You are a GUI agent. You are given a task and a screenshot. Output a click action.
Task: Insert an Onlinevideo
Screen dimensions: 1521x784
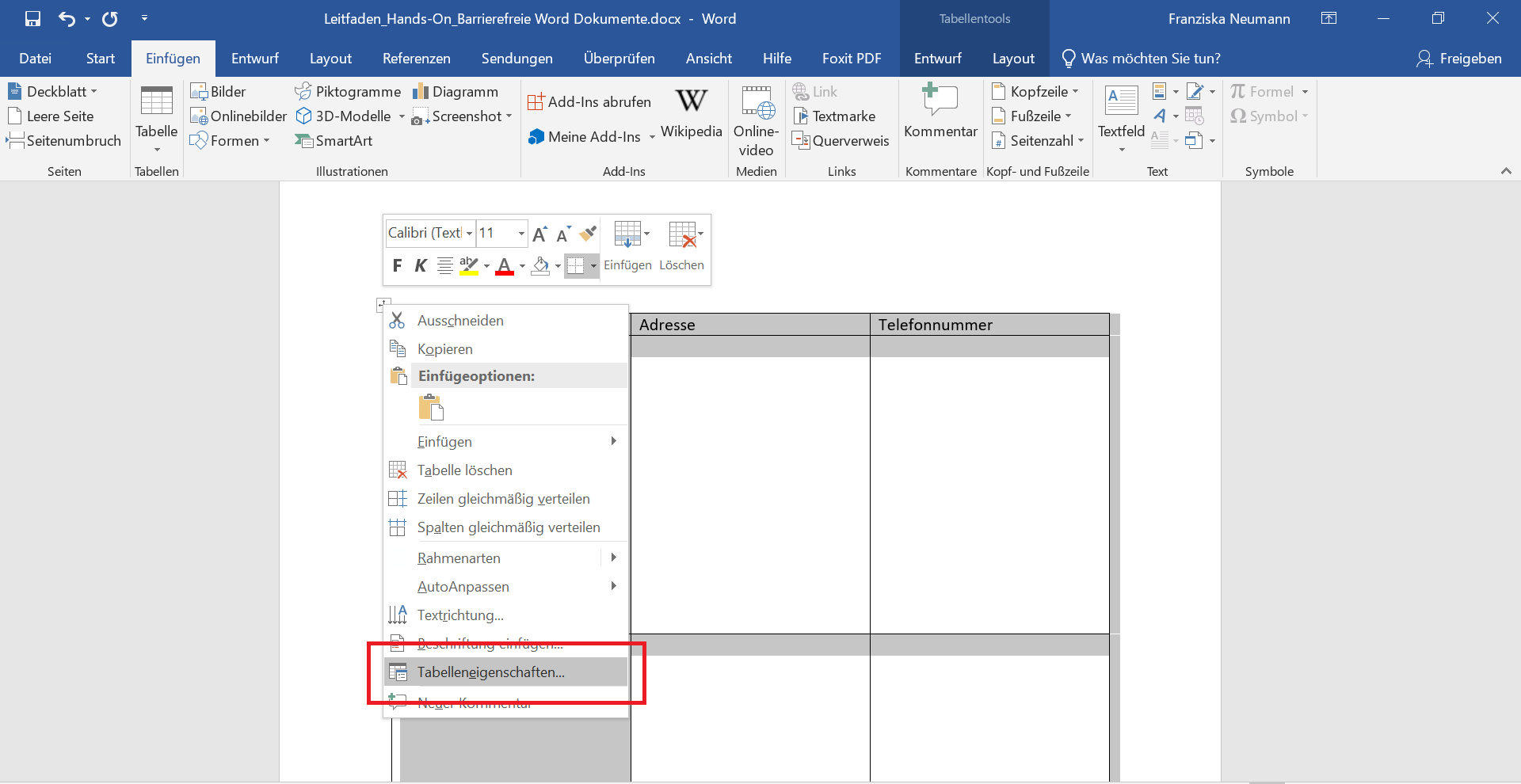pos(756,122)
